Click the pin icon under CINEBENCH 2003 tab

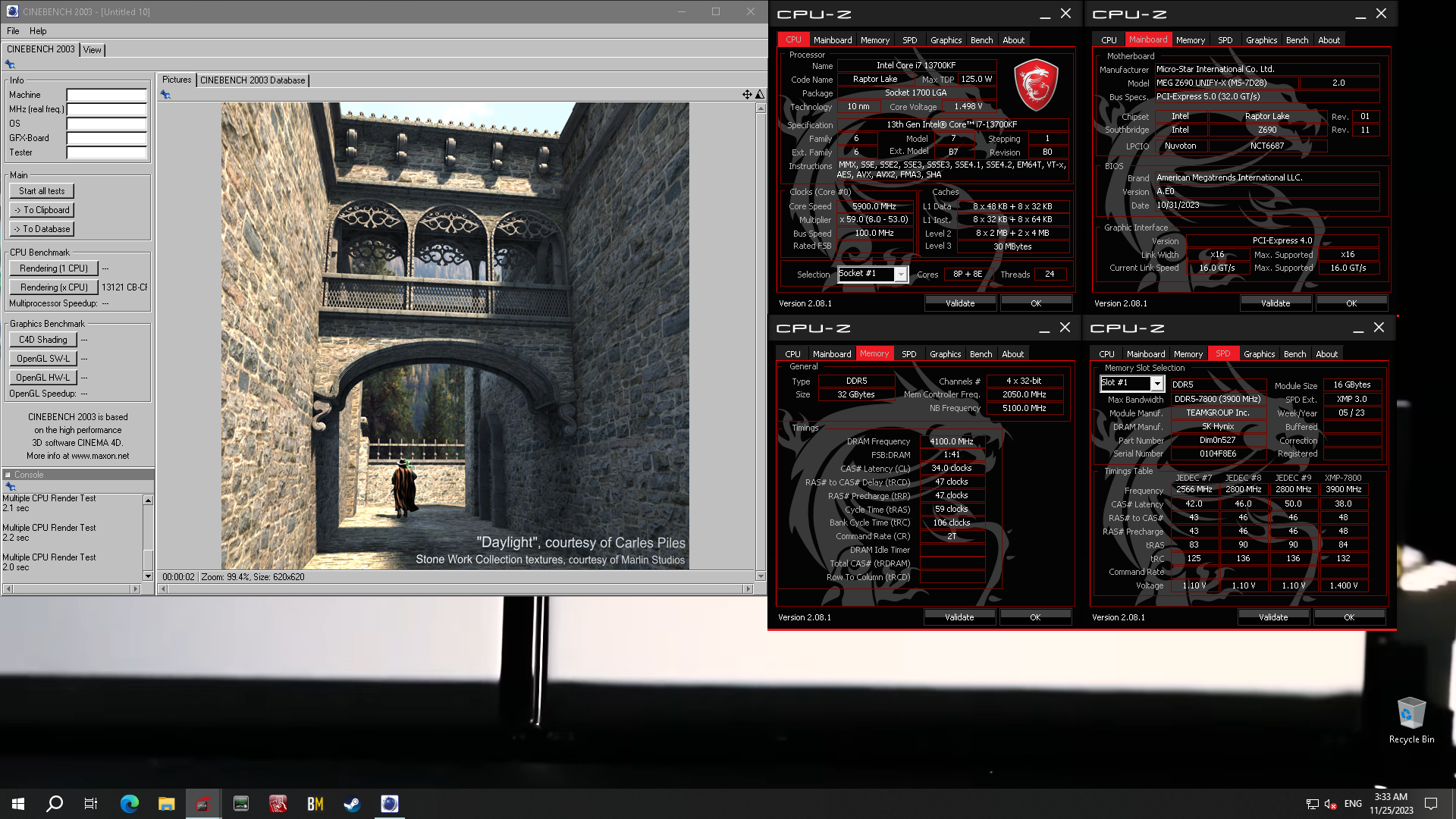click(10, 64)
